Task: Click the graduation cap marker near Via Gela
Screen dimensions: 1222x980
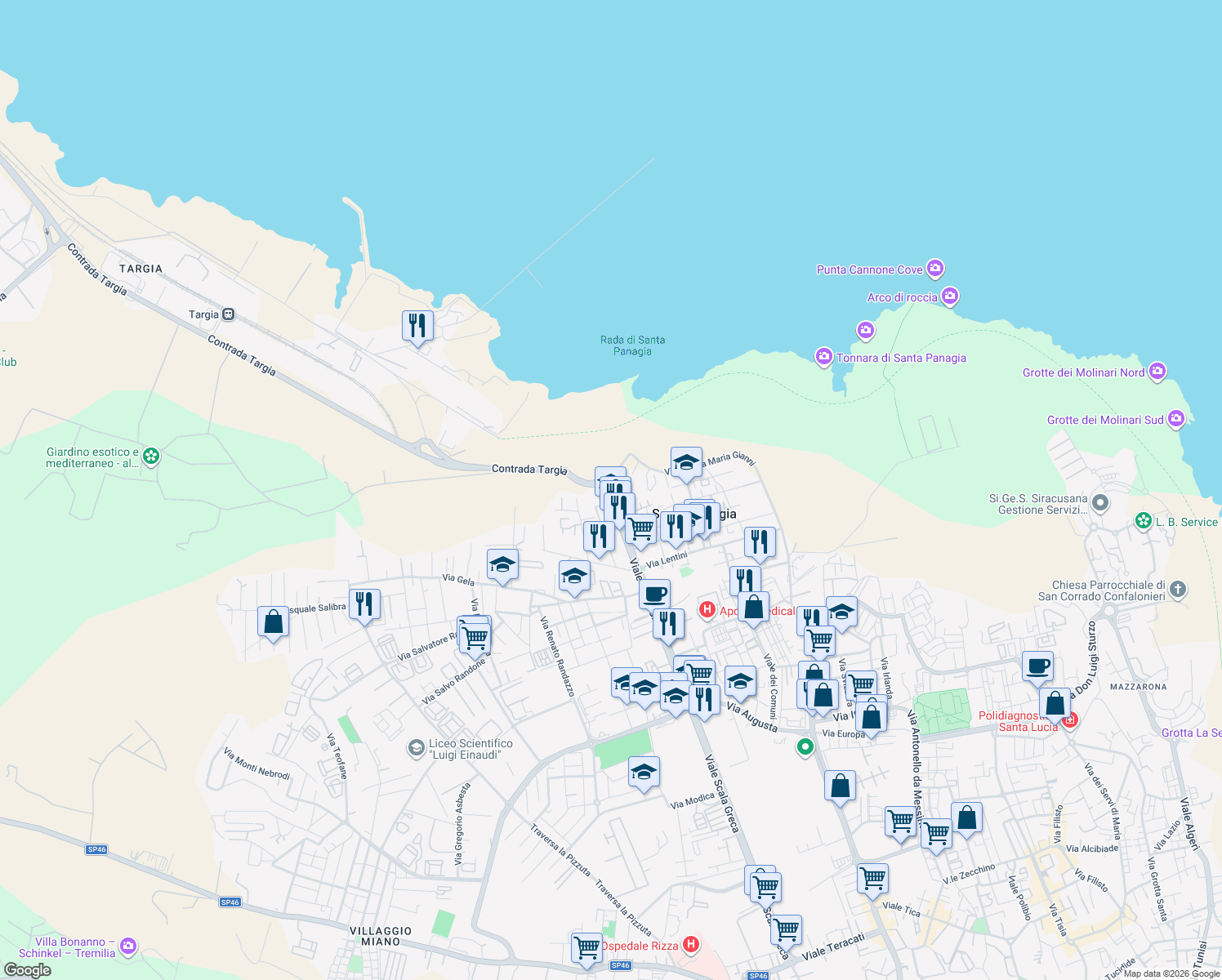Action: (502, 564)
